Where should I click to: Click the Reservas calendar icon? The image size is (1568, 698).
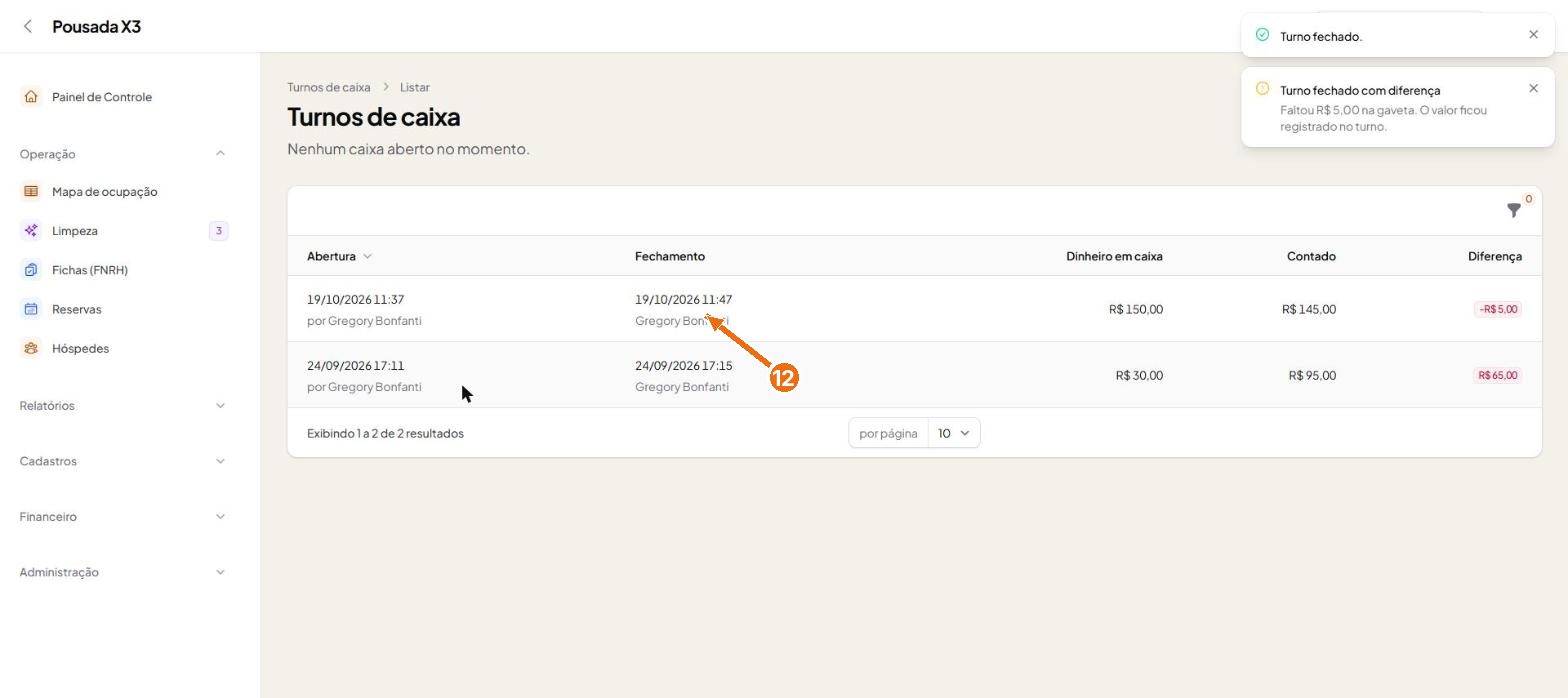[31, 309]
